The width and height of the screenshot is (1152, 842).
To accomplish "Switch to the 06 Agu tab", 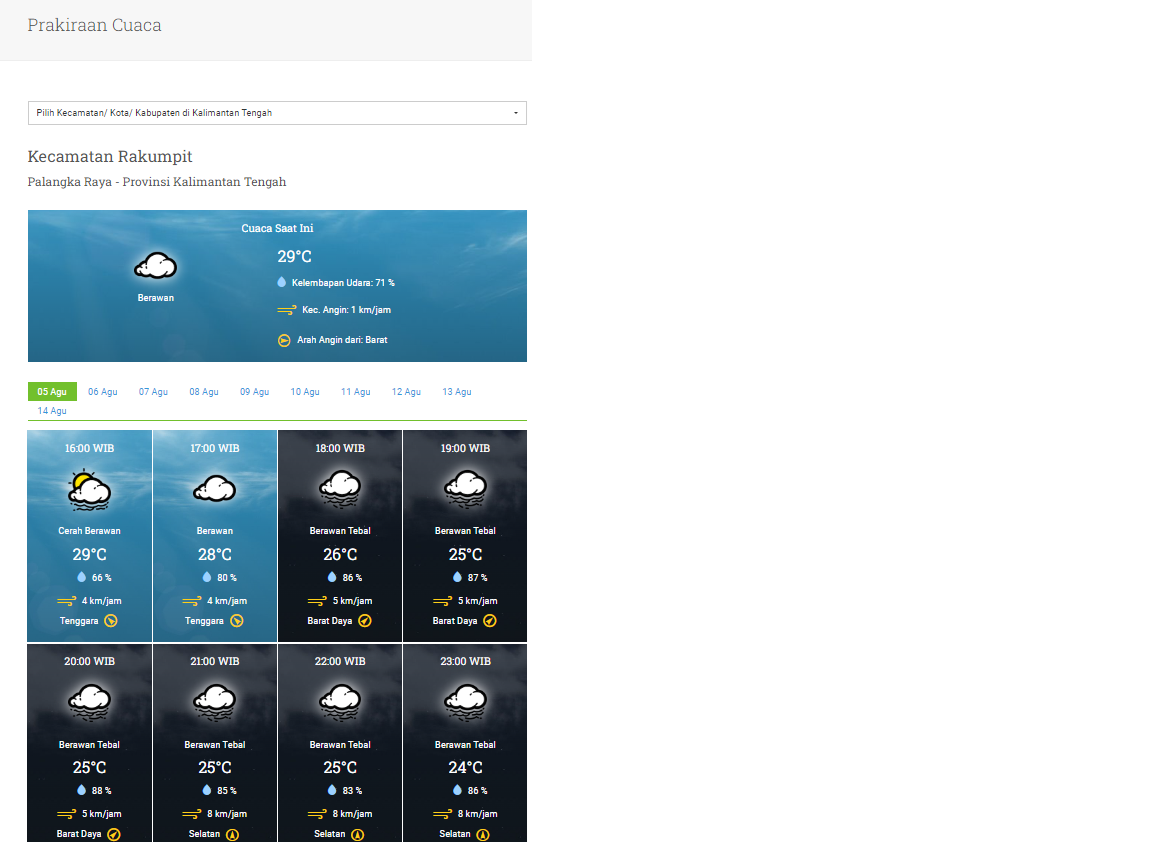I will 103,392.
